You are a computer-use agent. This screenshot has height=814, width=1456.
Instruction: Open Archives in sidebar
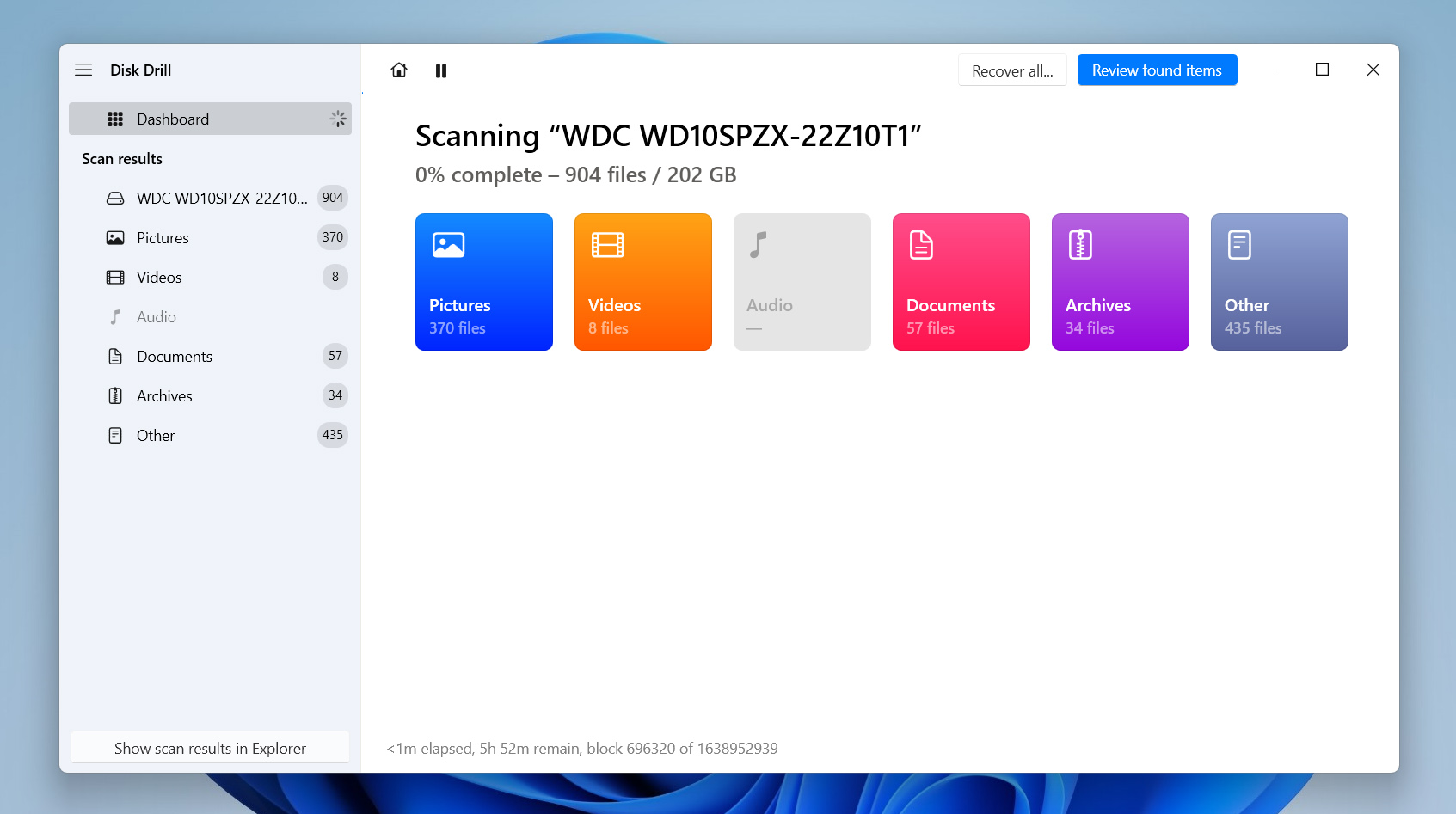point(210,395)
